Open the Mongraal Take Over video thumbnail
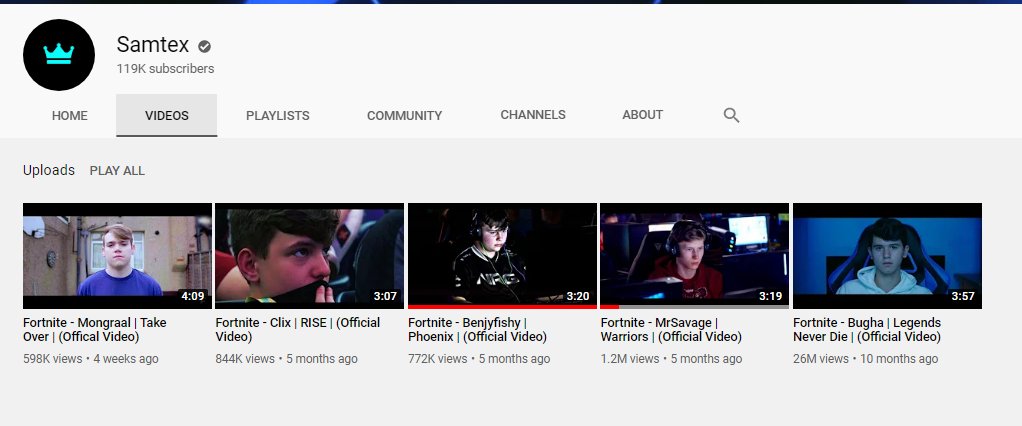 (x=117, y=256)
